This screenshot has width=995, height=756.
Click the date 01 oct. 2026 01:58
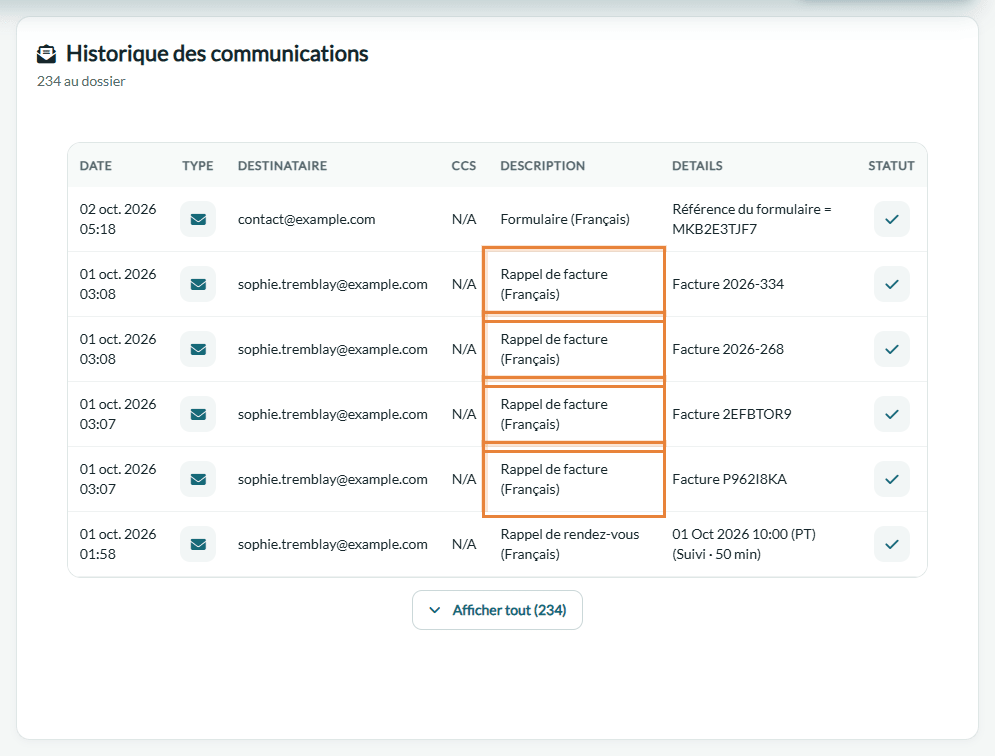(118, 544)
